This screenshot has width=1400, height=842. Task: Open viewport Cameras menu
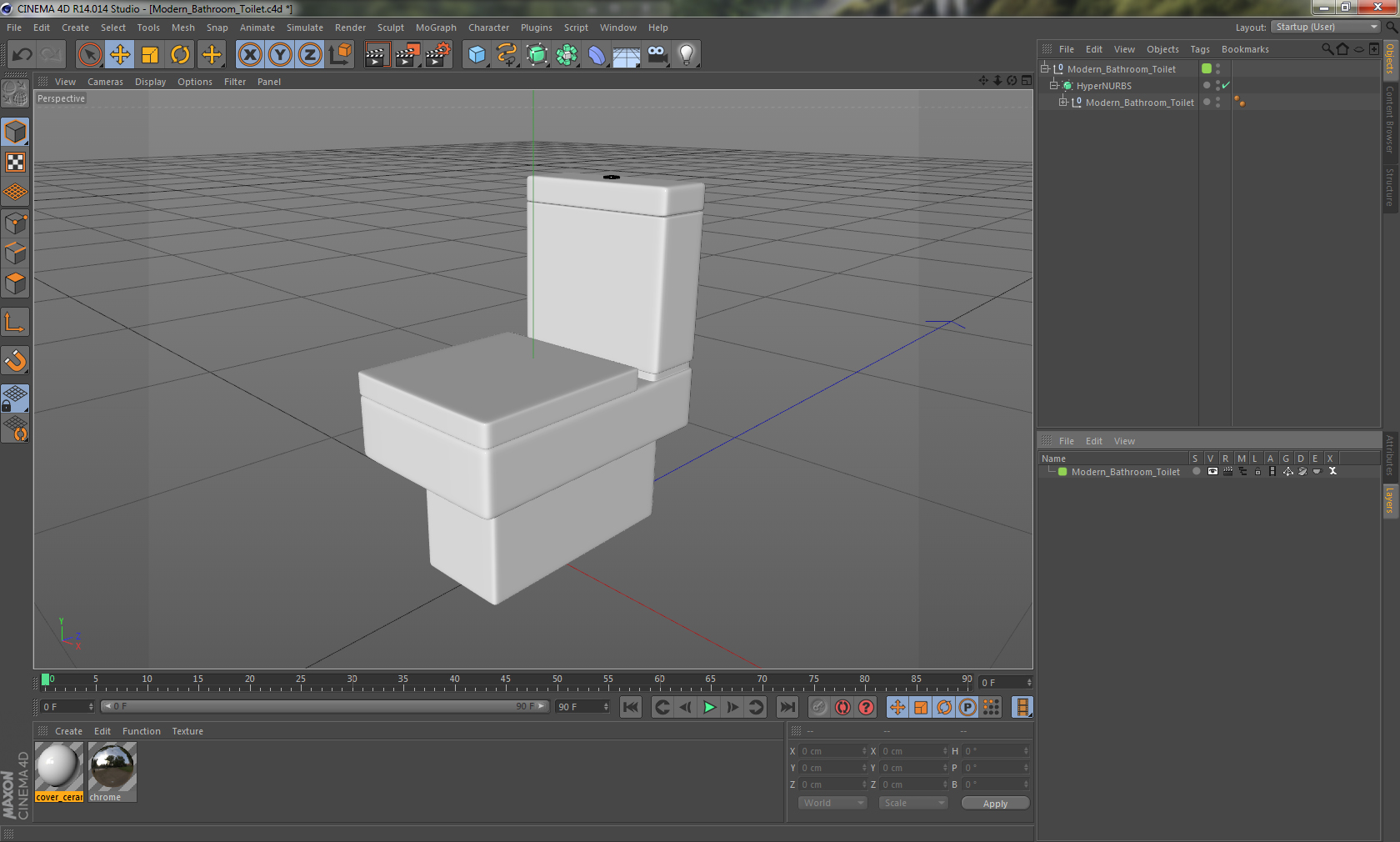tap(105, 82)
